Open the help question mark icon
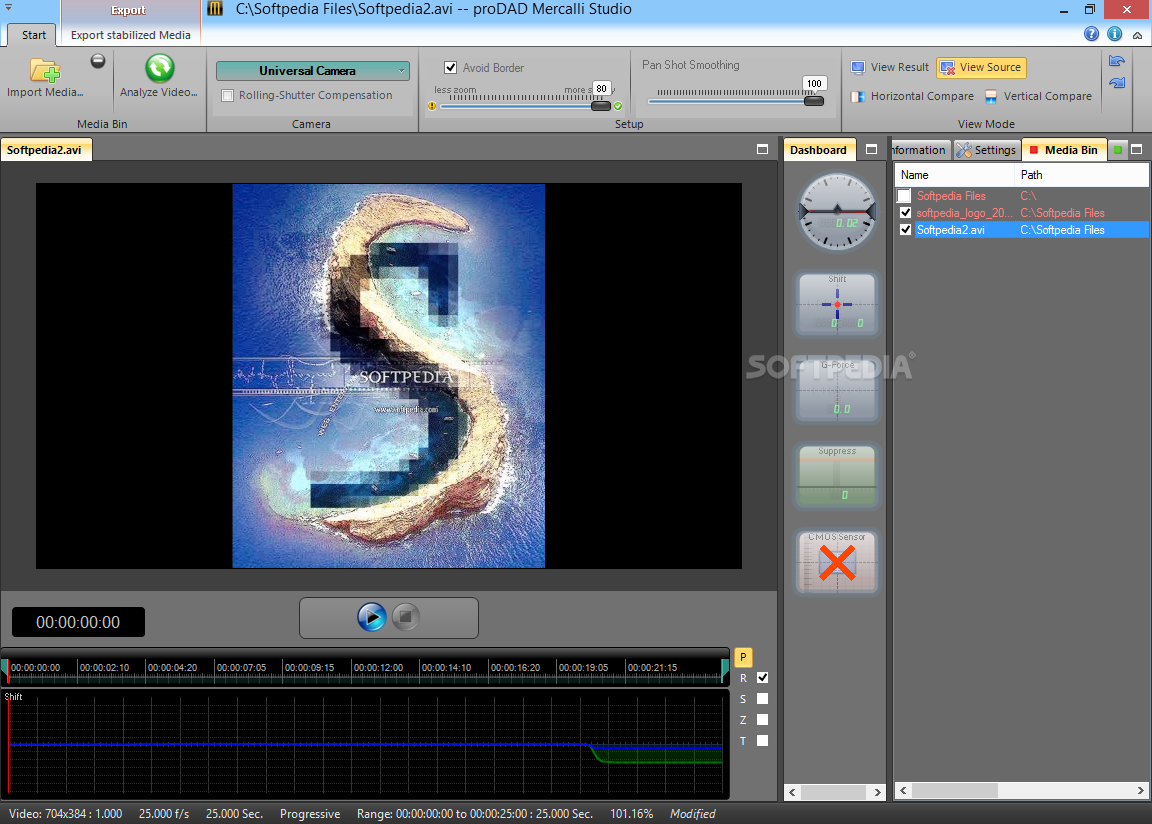Image resolution: width=1152 pixels, height=824 pixels. pos(1091,34)
